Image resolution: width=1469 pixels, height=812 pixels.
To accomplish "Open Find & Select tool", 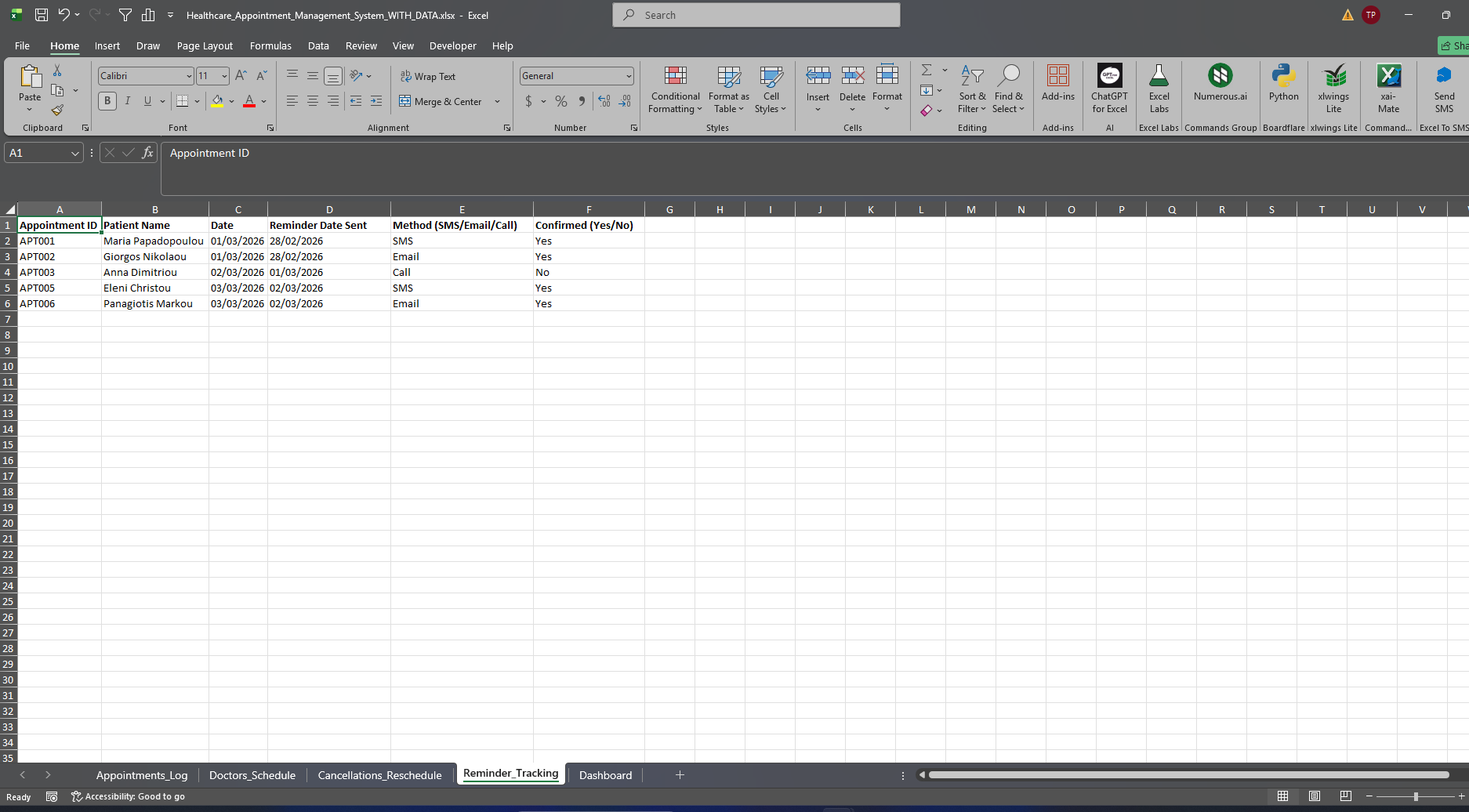I will pos(1008,89).
